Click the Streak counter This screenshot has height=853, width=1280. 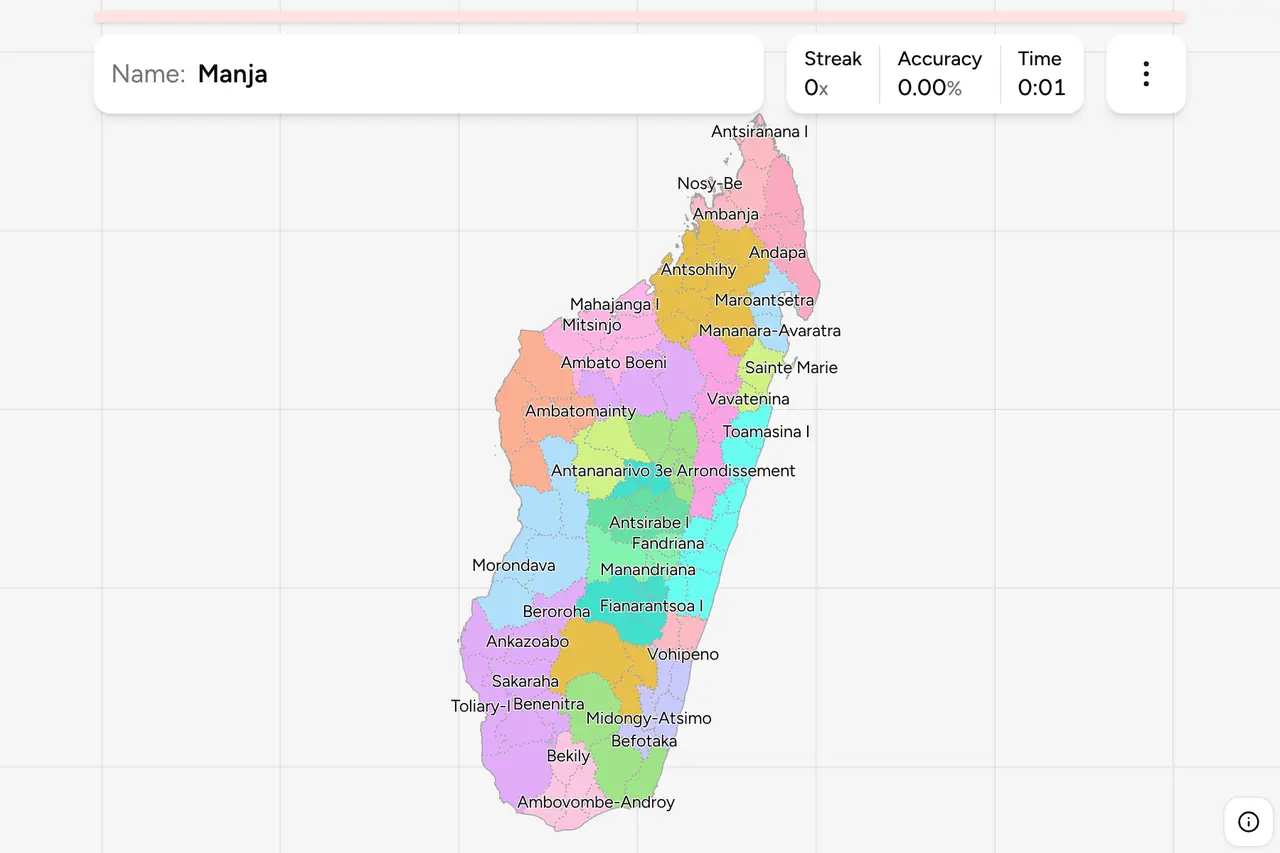point(833,73)
